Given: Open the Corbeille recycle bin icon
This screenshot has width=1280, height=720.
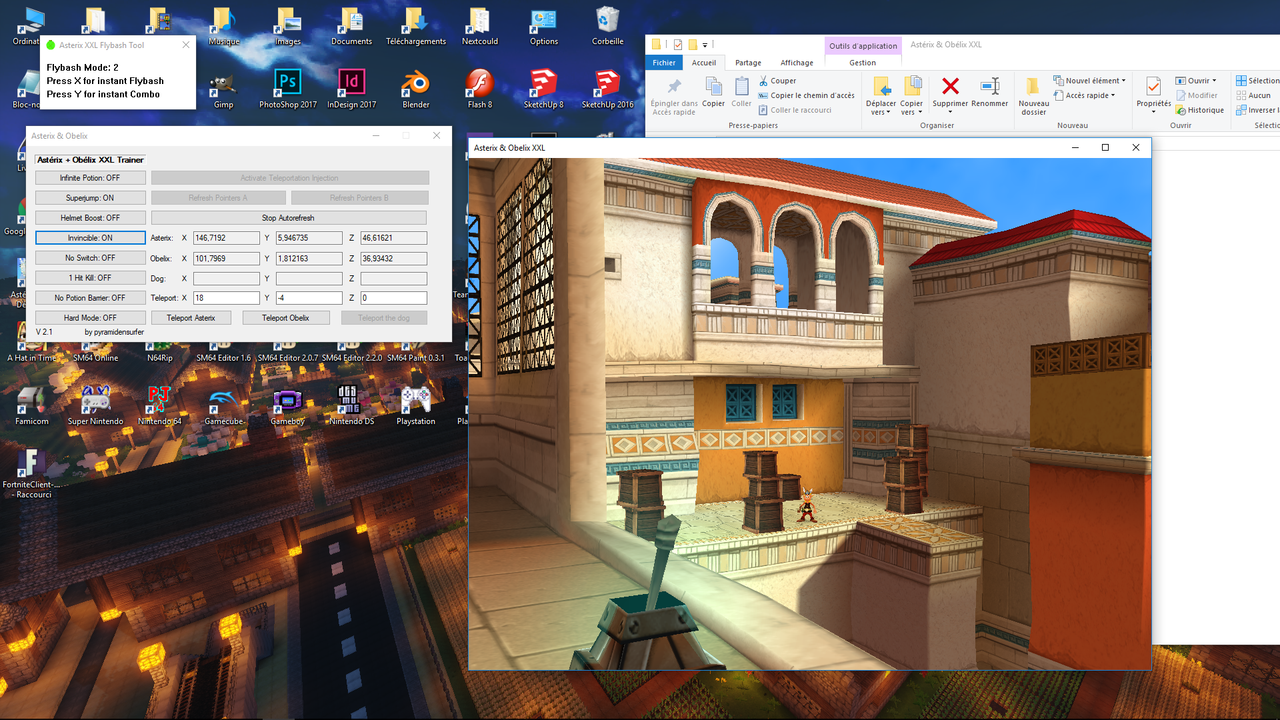Looking at the screenshot, I should 608,27.
